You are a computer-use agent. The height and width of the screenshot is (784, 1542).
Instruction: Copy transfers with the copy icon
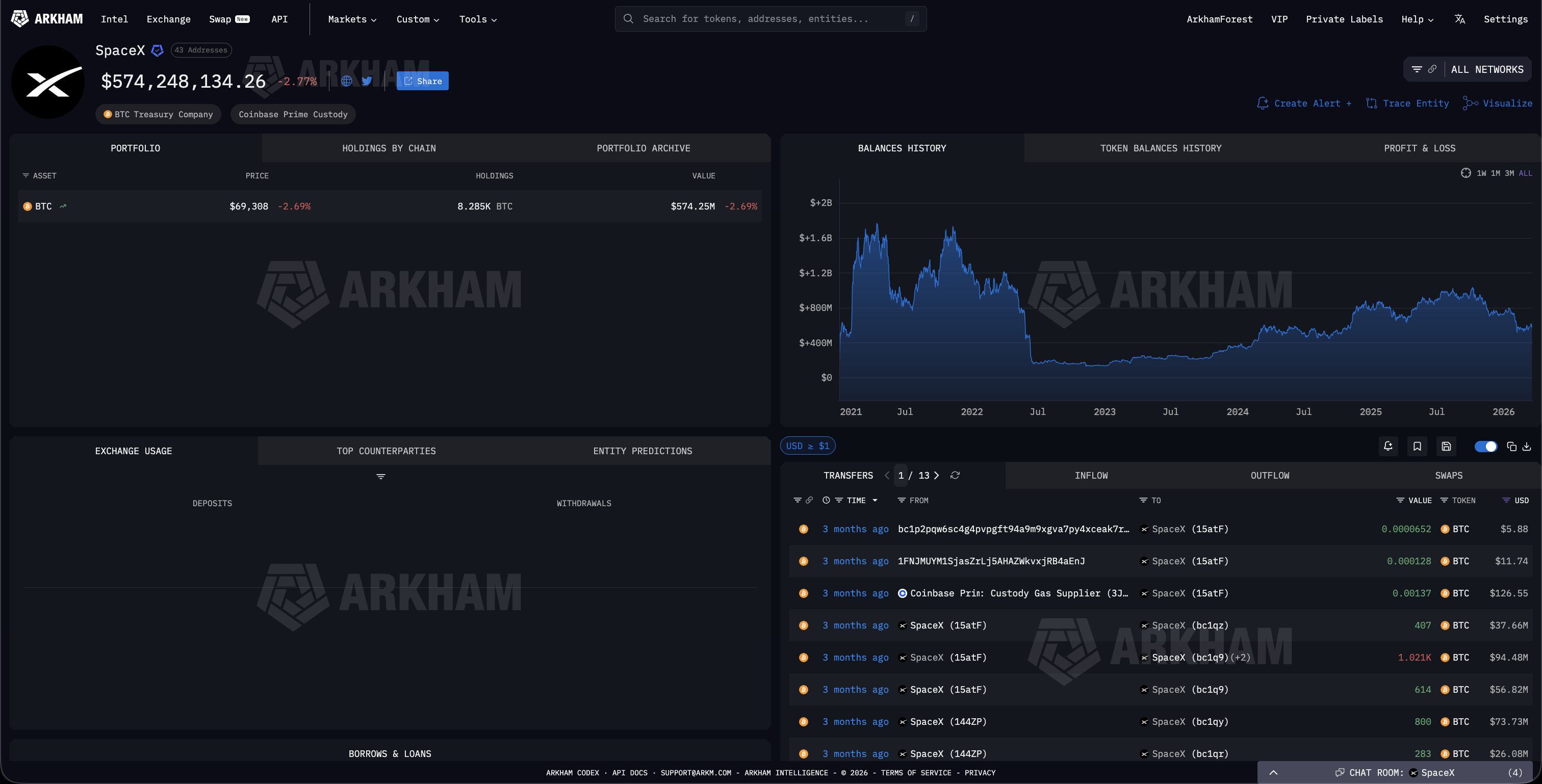pyautogui.click(x=1511, y=447)
